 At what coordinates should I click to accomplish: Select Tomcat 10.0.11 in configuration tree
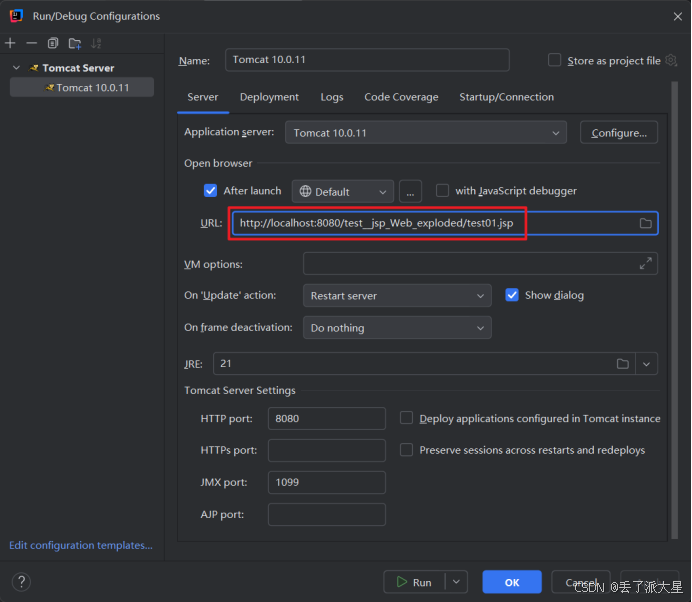click(x=82, y=87)
